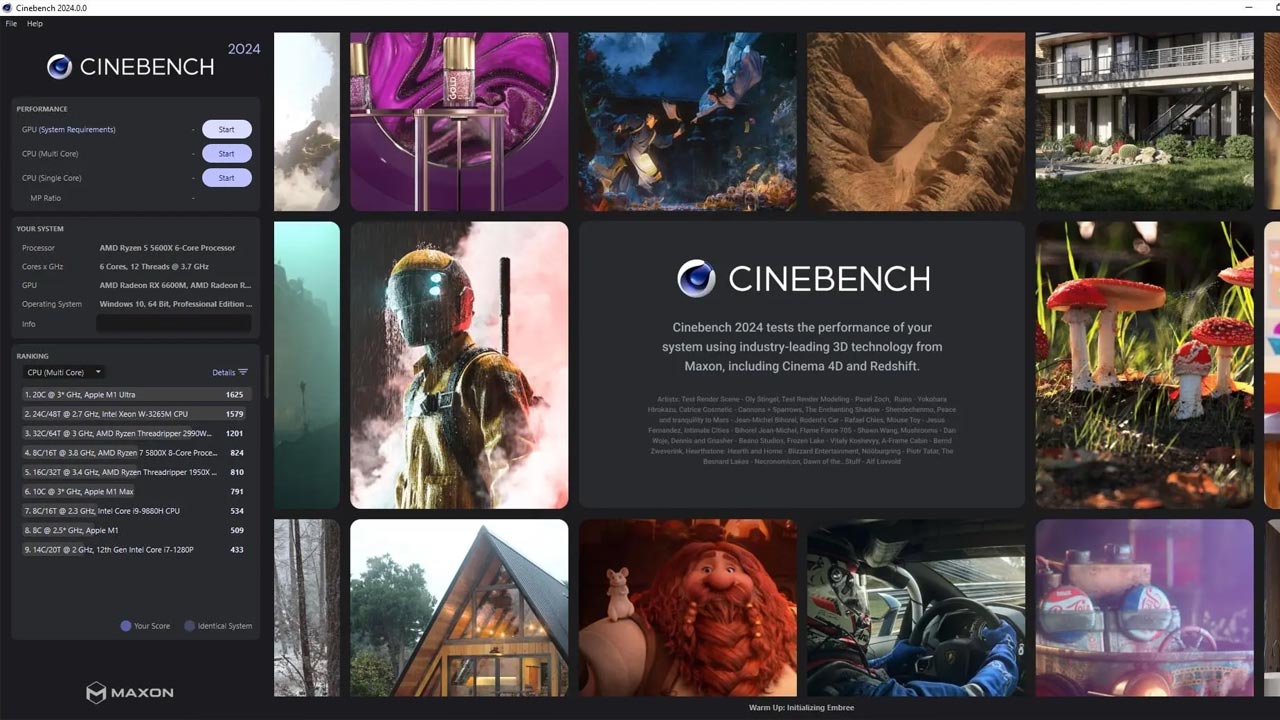Select the 8C Apple M1 ranking row
The width and height of the screenshot is (1280, 720).
coord(135,530)
